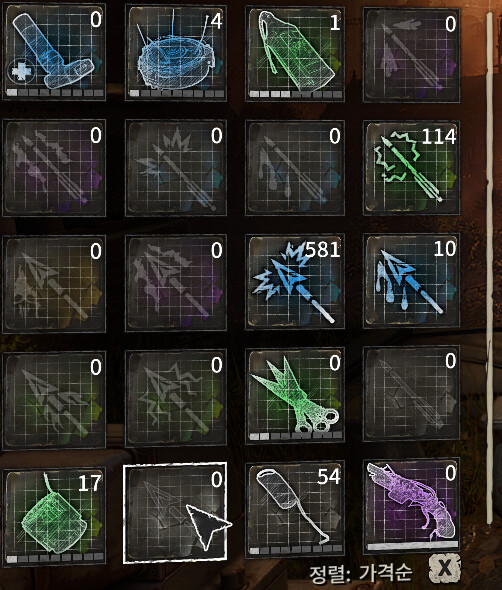Image resolution: width=502 pixels, height=590 pixels.
Task: Click the X sort key button
Action: click(x=445, y=568)
